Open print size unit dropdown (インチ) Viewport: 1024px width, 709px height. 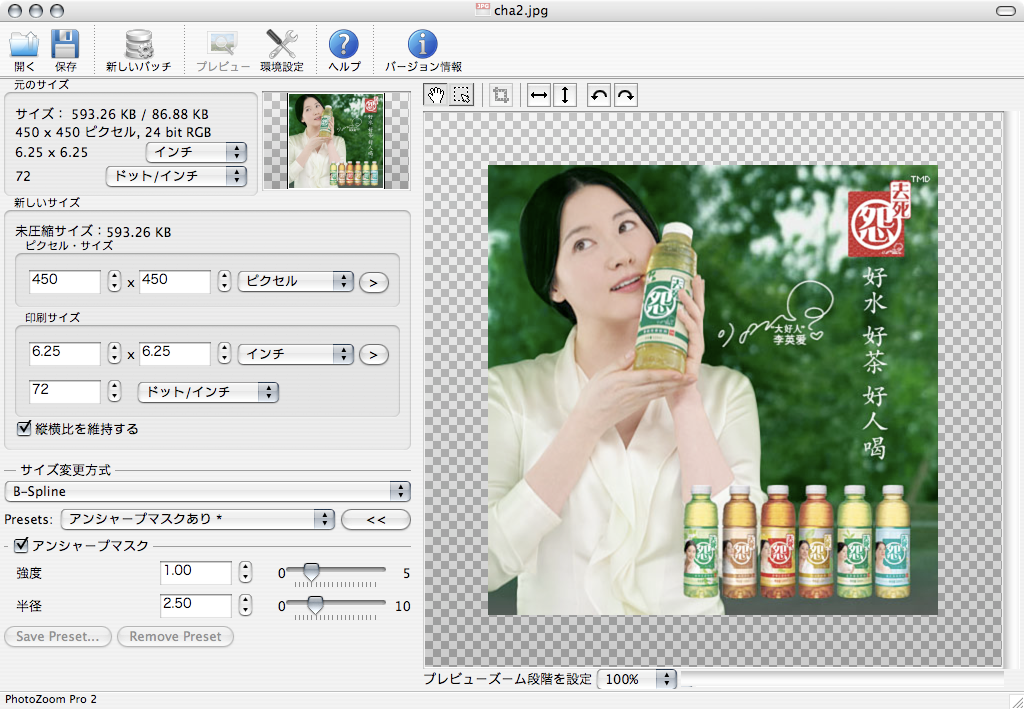[x=296, y=354]
